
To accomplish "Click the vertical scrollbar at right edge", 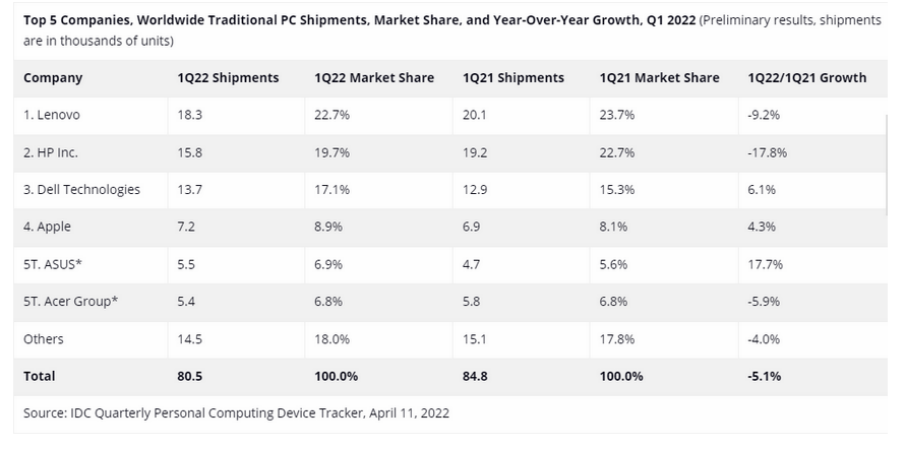I will tap(887, 164).
